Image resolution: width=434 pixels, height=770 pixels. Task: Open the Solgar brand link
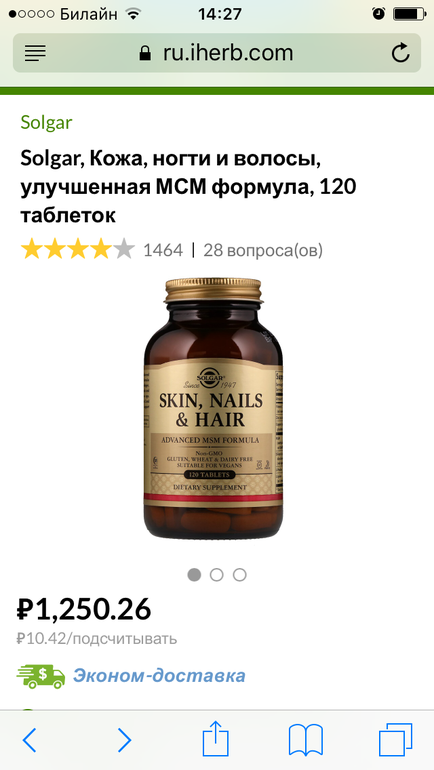(46, 123)
